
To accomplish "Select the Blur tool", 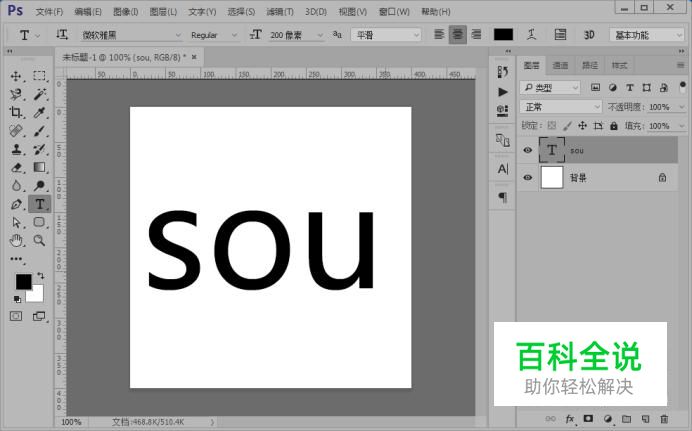I will (16, 186).
